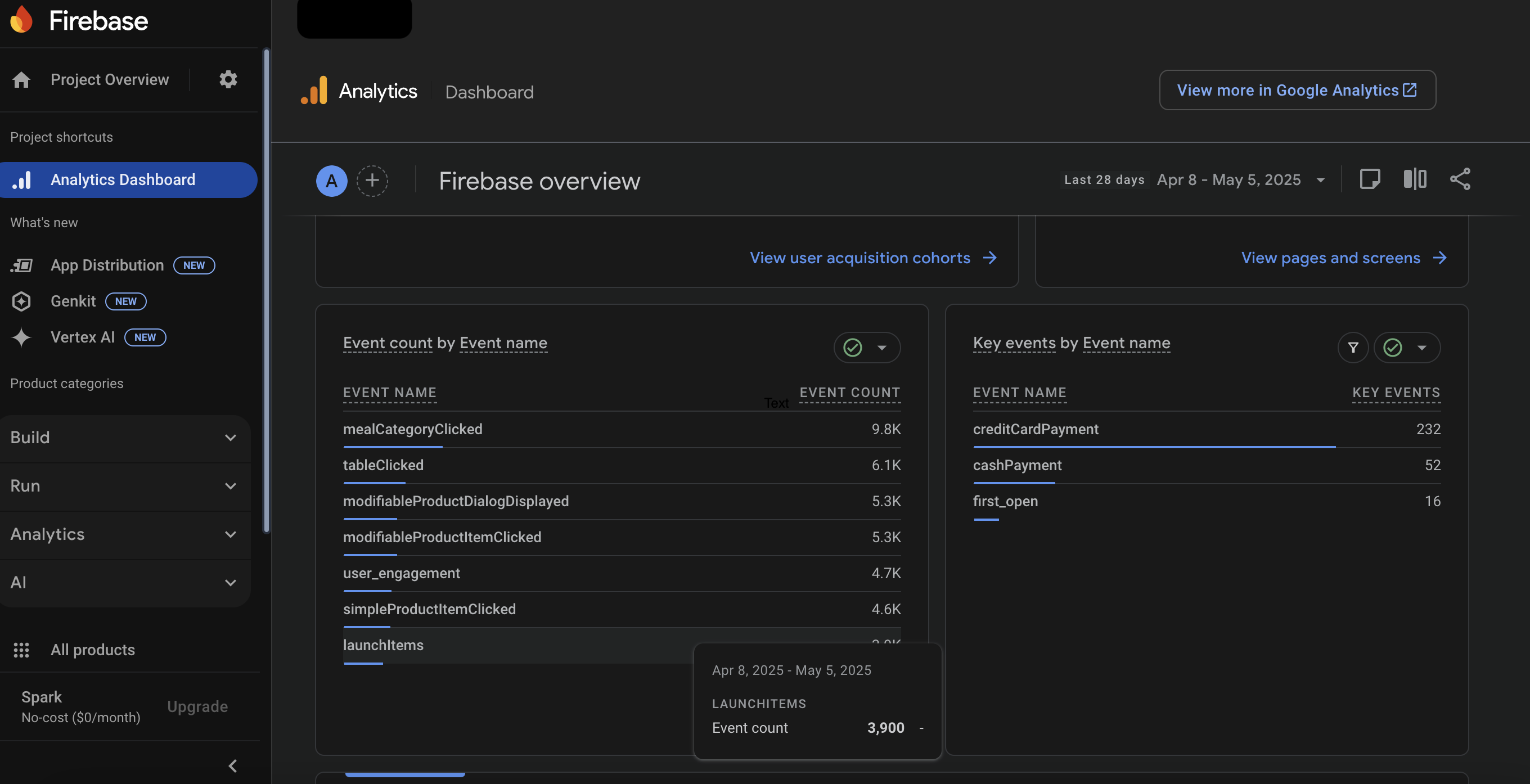Expand the Analytics product category
This screenshot has height=784, width=1530.
coord(125,534)
